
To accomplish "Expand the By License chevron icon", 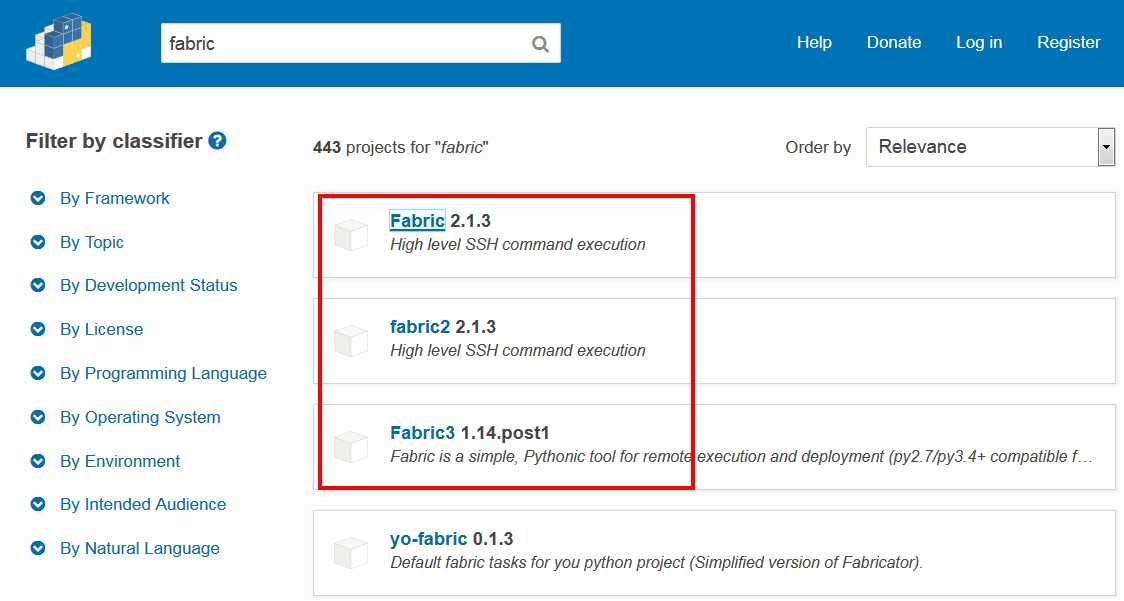I will (x=38, y=329).
